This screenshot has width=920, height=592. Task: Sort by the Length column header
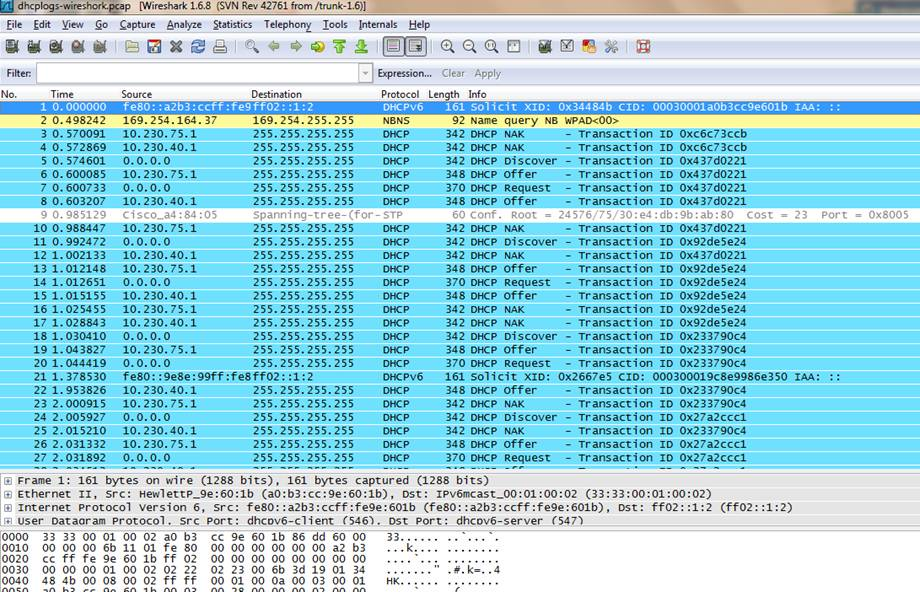[444, 94]
